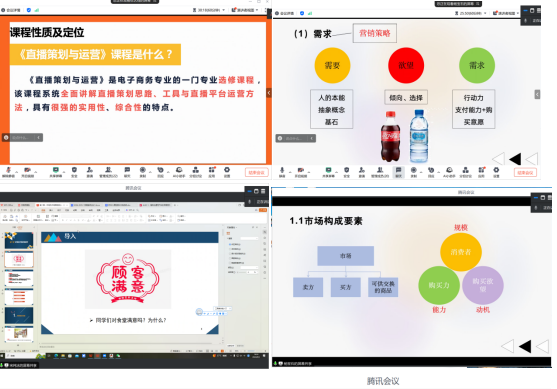Open Chat in the Coke-bottle slide meeting toolbar

(x=398, y=172)
